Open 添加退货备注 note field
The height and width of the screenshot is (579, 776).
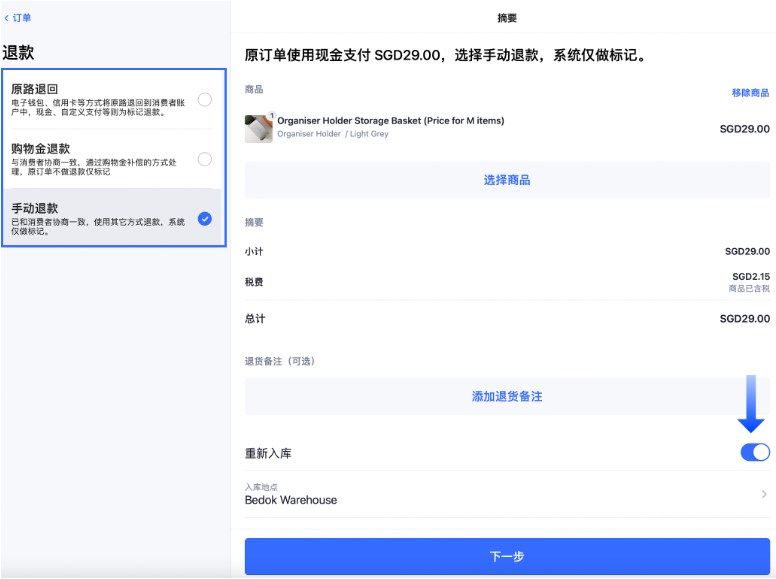[x=507, y=397]
